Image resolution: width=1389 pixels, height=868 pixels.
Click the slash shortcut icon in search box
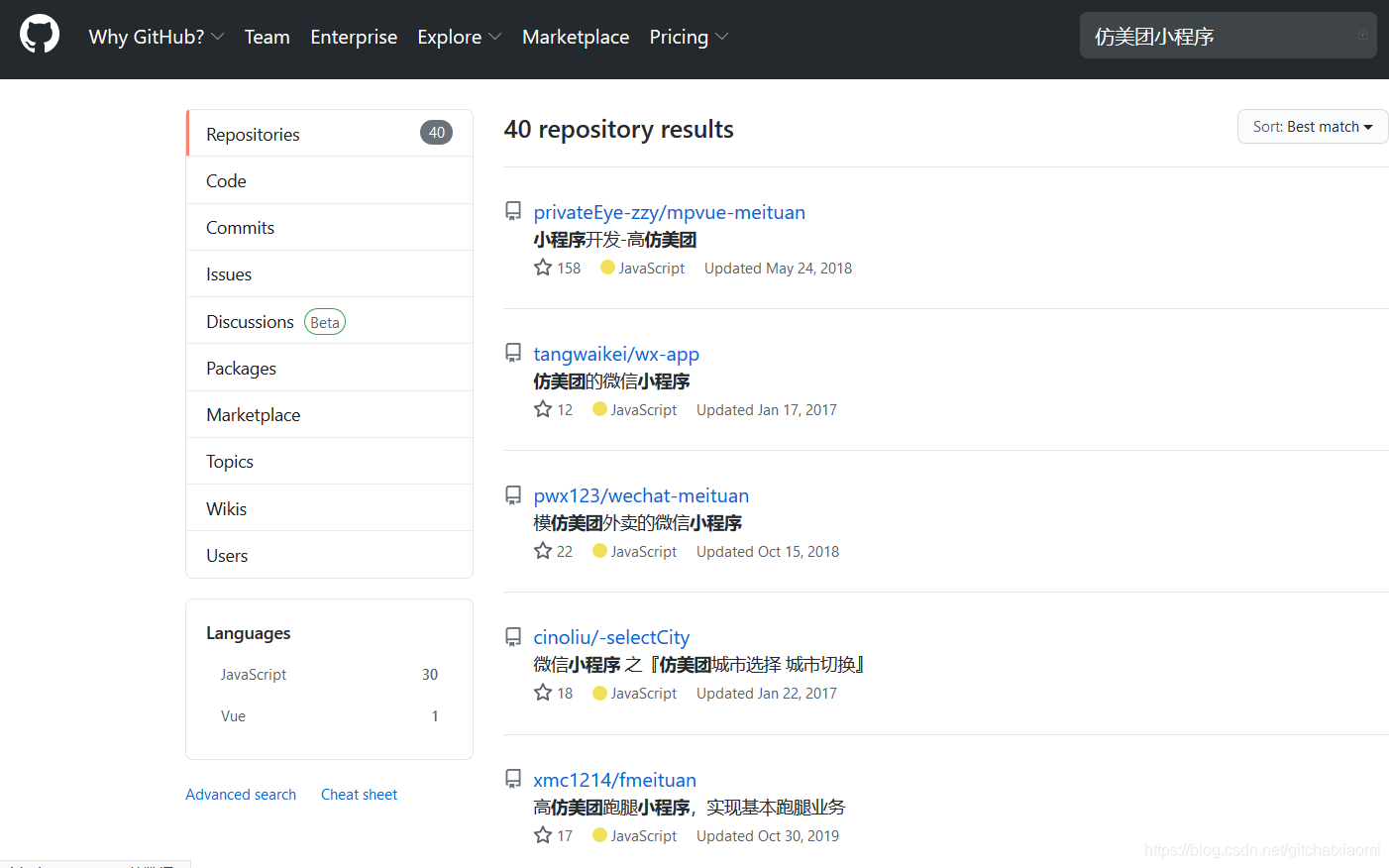pos(1362,36)
